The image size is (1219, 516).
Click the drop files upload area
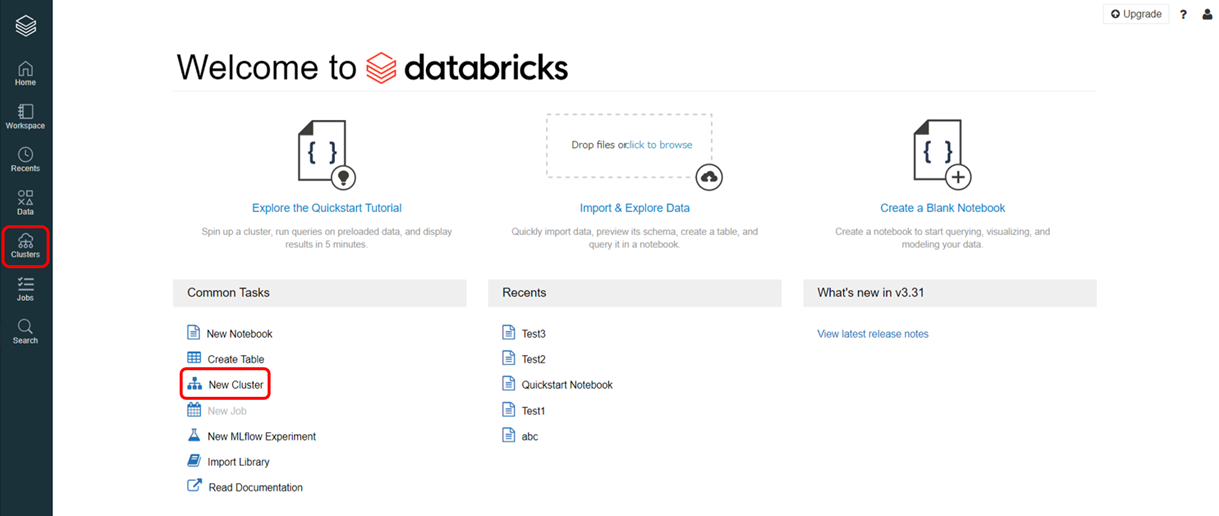tap(629, 145)
